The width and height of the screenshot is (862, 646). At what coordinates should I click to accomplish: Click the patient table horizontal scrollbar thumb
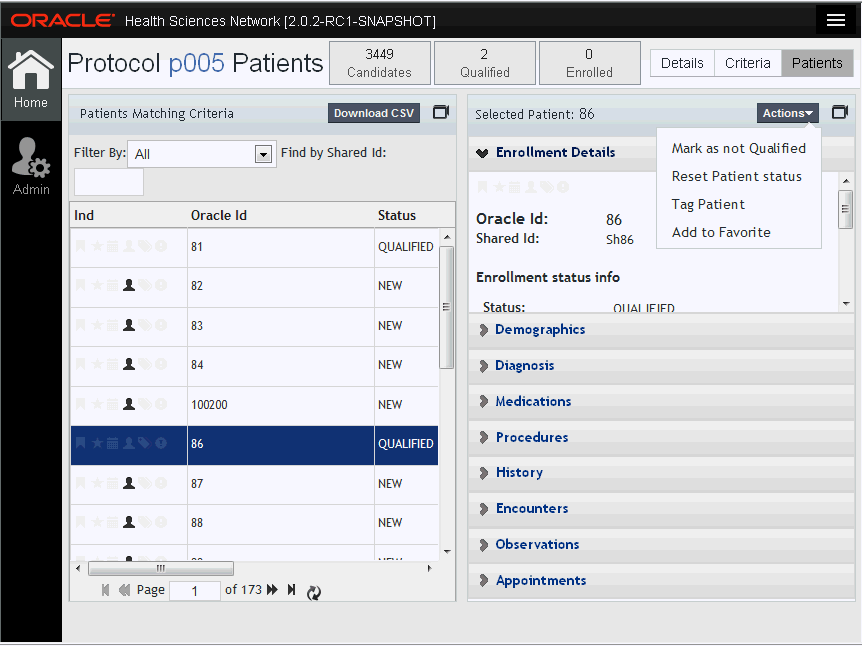coord(161,568)
